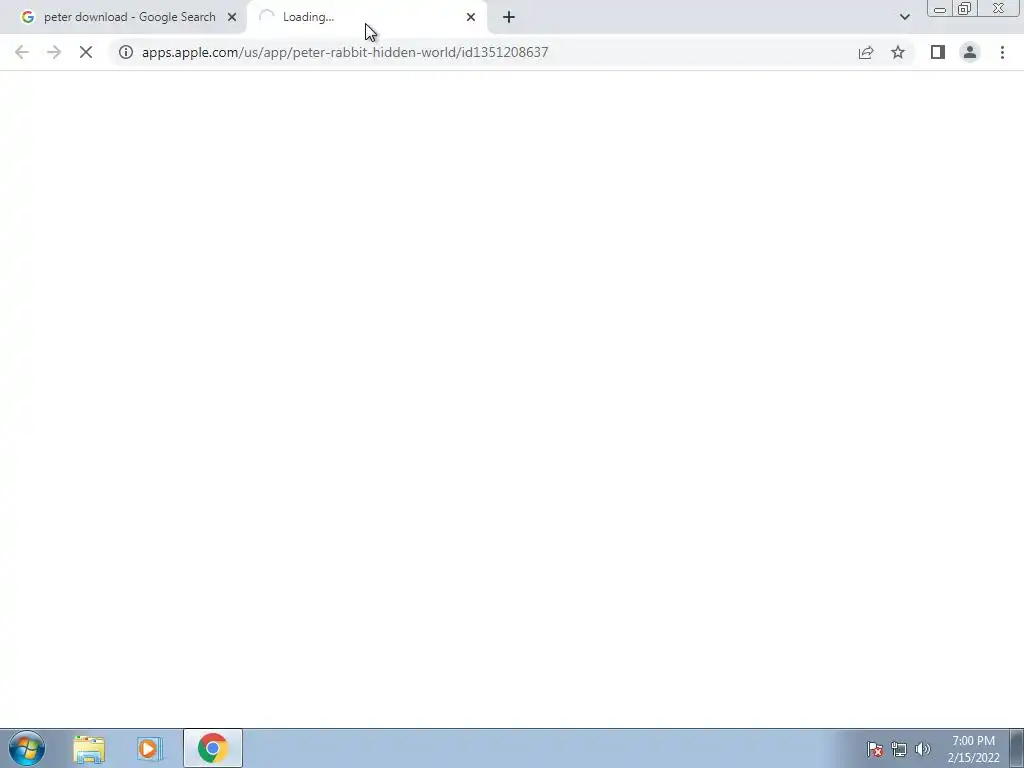Bookmark this tab with star icon
The width and height of the screenshot is (1024, 768).
click(x=898, y=52)
